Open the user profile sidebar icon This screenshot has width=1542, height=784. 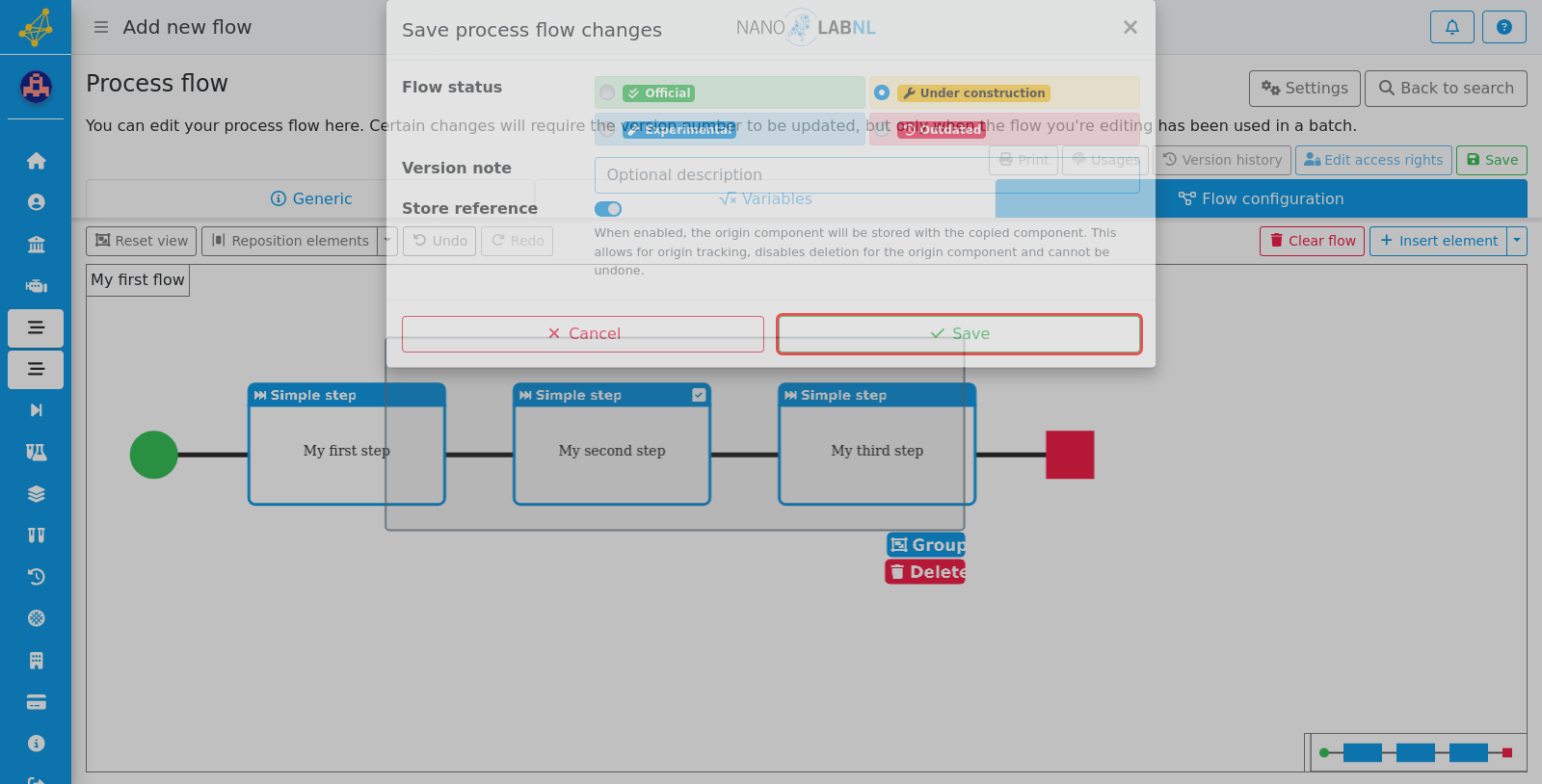[x=36, y=202]
